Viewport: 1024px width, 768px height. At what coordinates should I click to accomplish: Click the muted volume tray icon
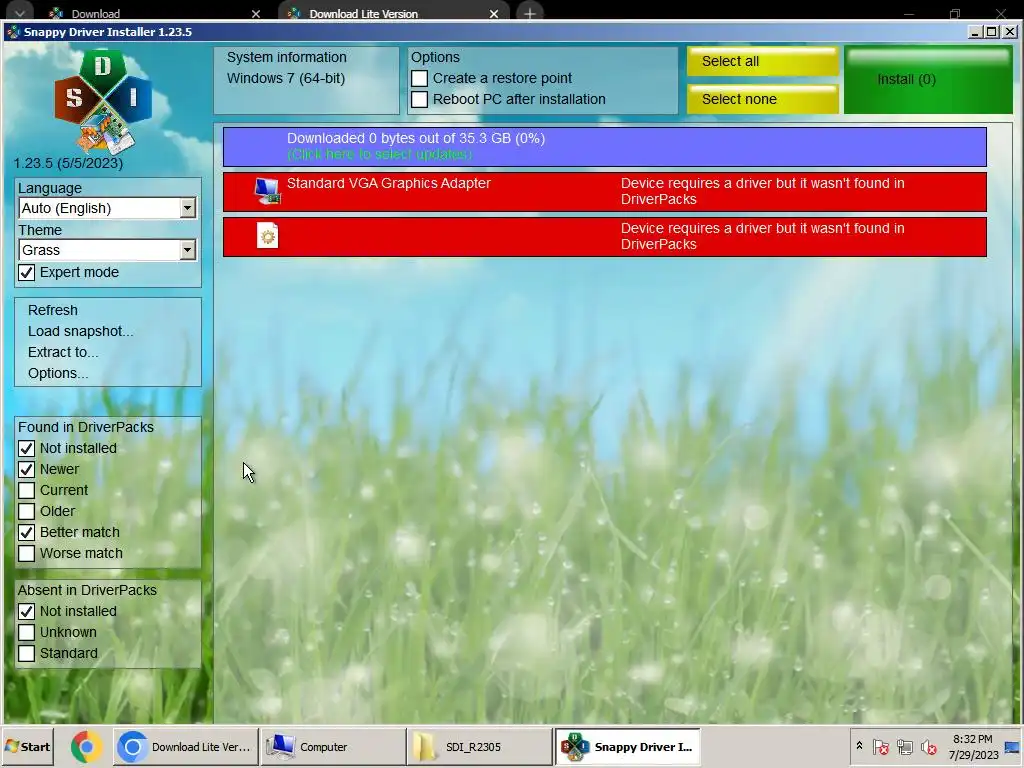pos(929,746)
